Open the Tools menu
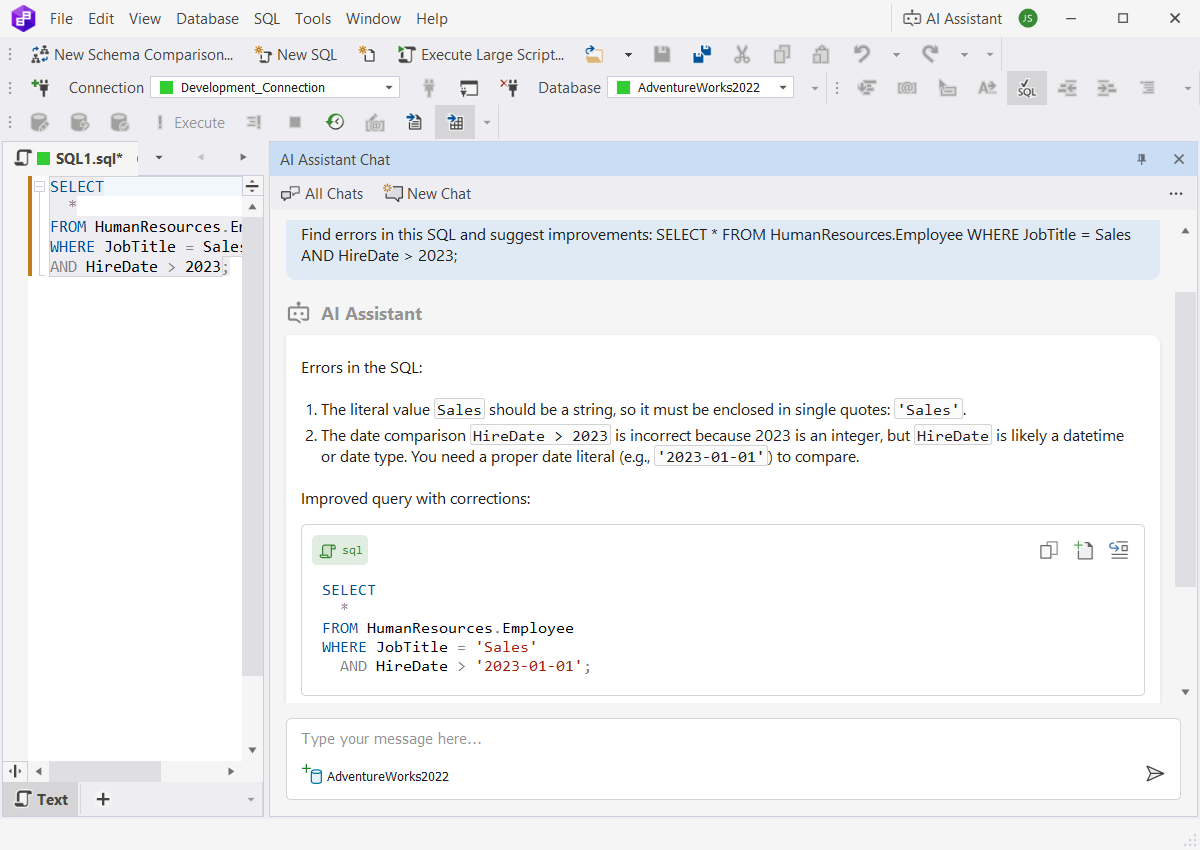The image size is (1200, 850). coord(313,18)
